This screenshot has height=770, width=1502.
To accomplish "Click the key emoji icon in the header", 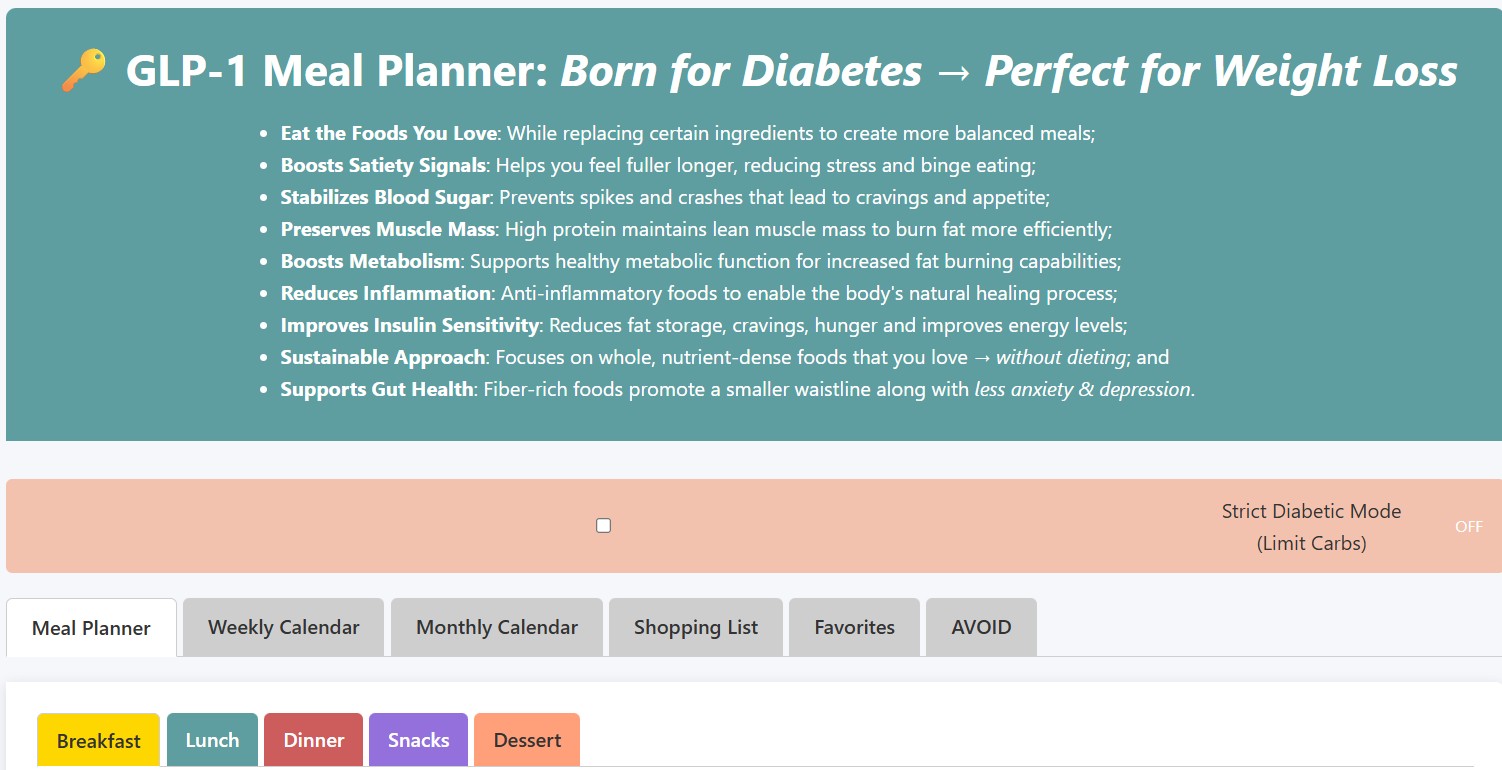I will [84, 71].
